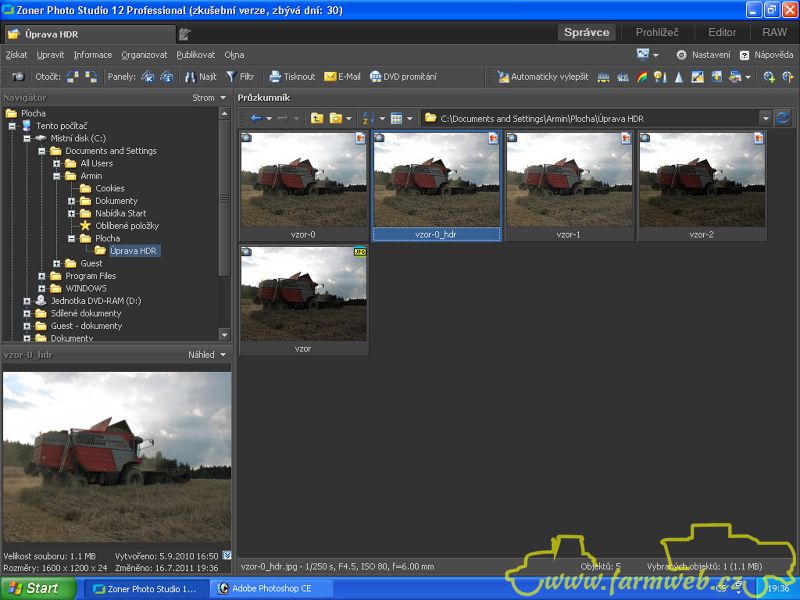Refresh the folder using the address bar icon
The height and width of the screenshot is (600, 800).
tap(782, 118)
